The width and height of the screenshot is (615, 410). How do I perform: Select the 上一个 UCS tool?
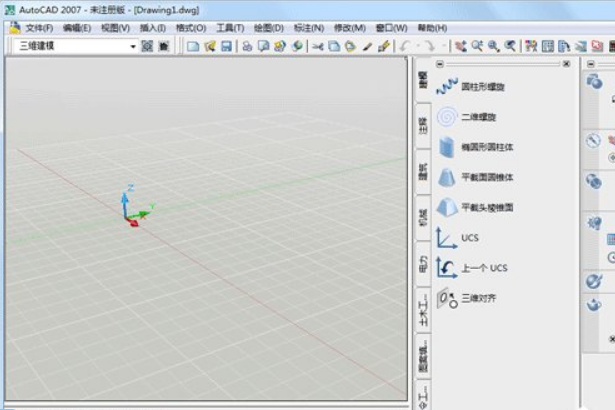click(x=472, y=268)
